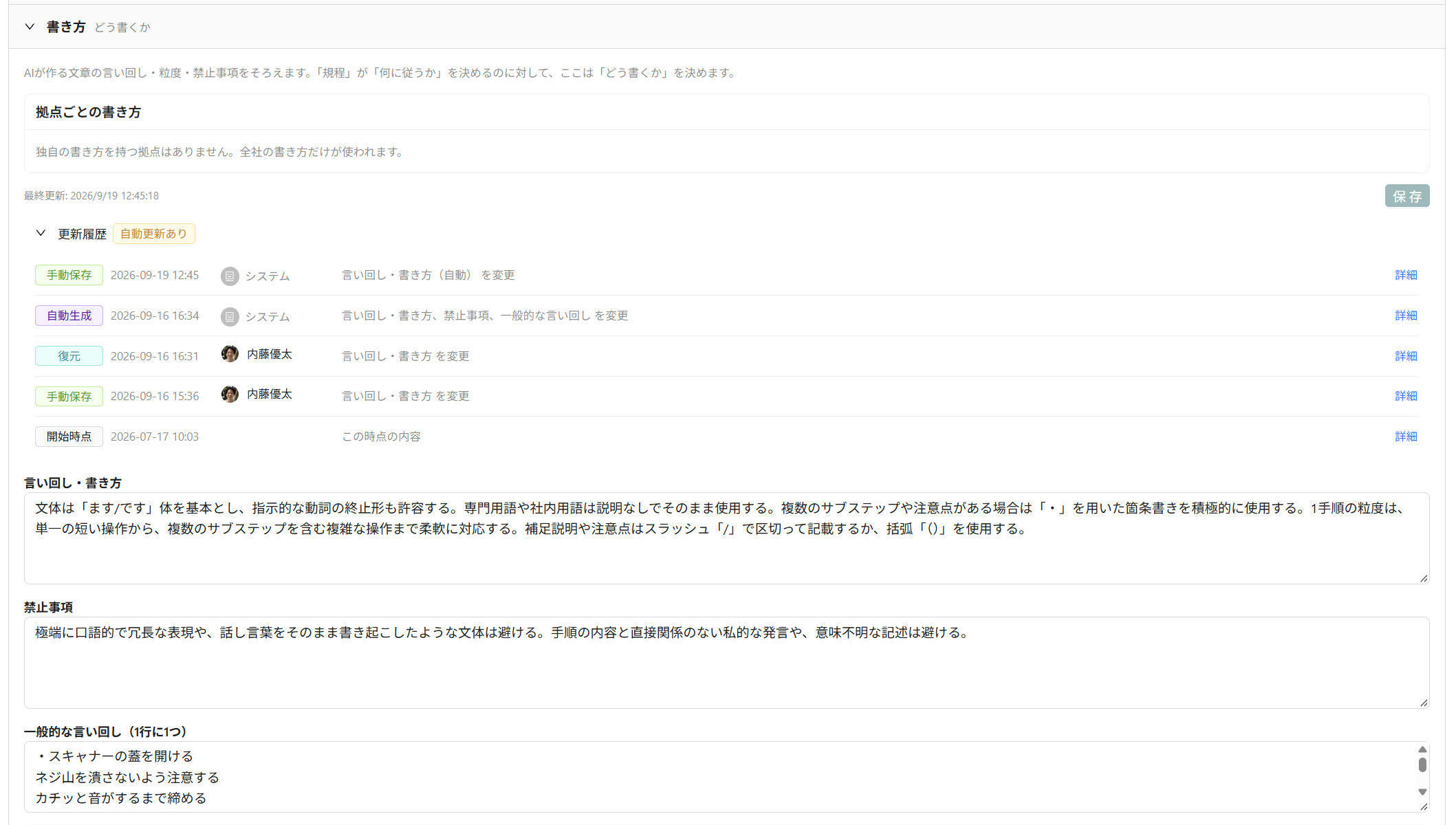
Task: Click resize handle of 一般的な言い回し box
Action: coord(1424,806)
